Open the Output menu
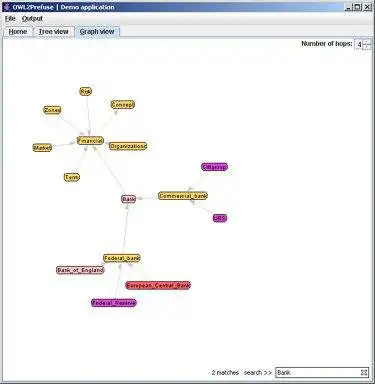Screen dimensions: 375x384 32,19
